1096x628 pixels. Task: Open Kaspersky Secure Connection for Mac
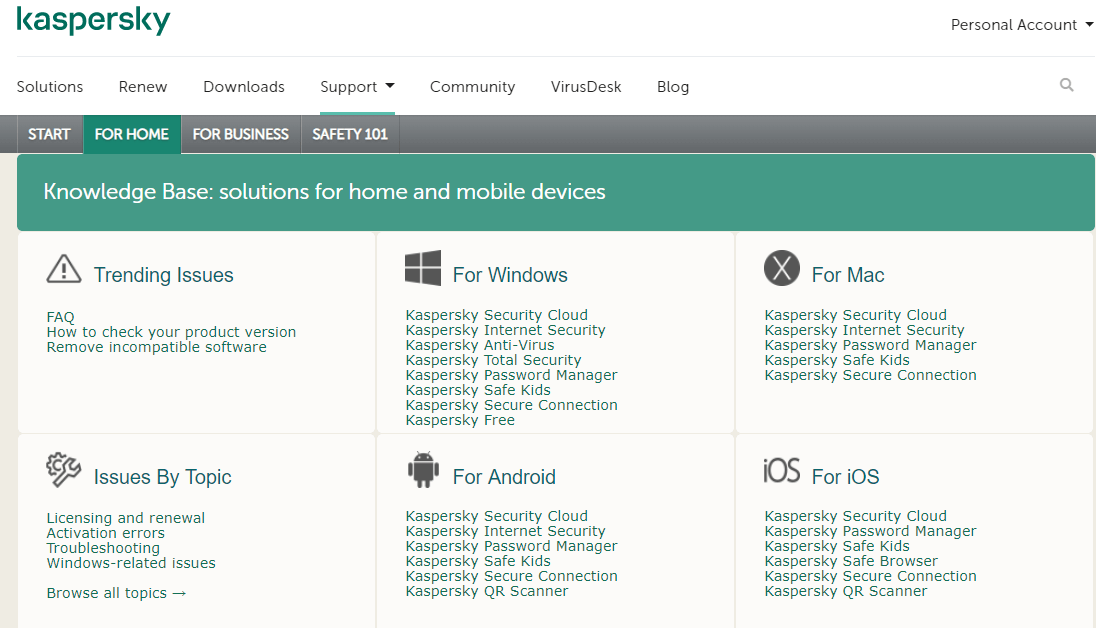click(870, 375)
